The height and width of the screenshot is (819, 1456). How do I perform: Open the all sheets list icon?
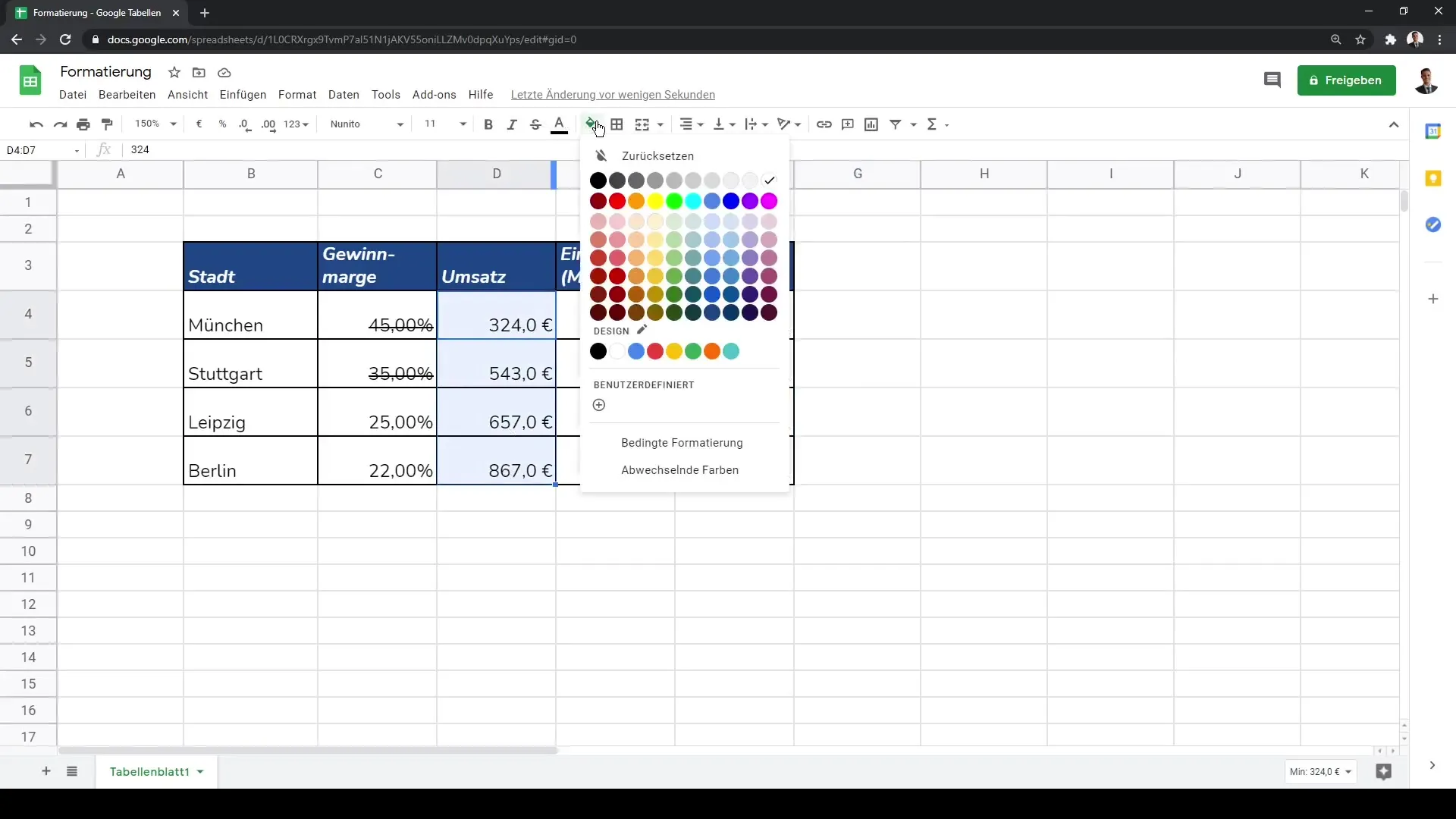[72, 771]
